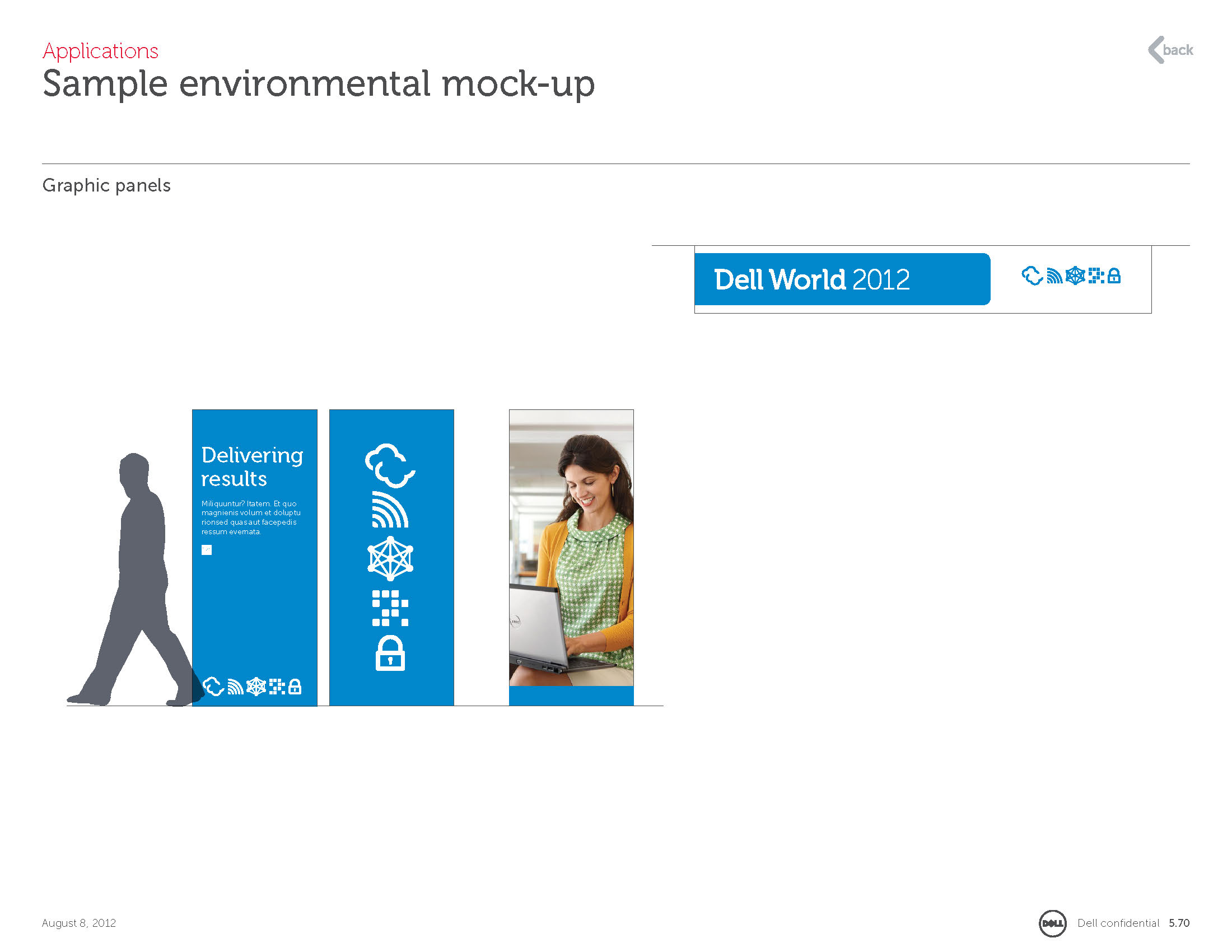1232x952 pixels.
Task: Click small pixel grid icon on Delivering results panel
Action: coord(278,687)
